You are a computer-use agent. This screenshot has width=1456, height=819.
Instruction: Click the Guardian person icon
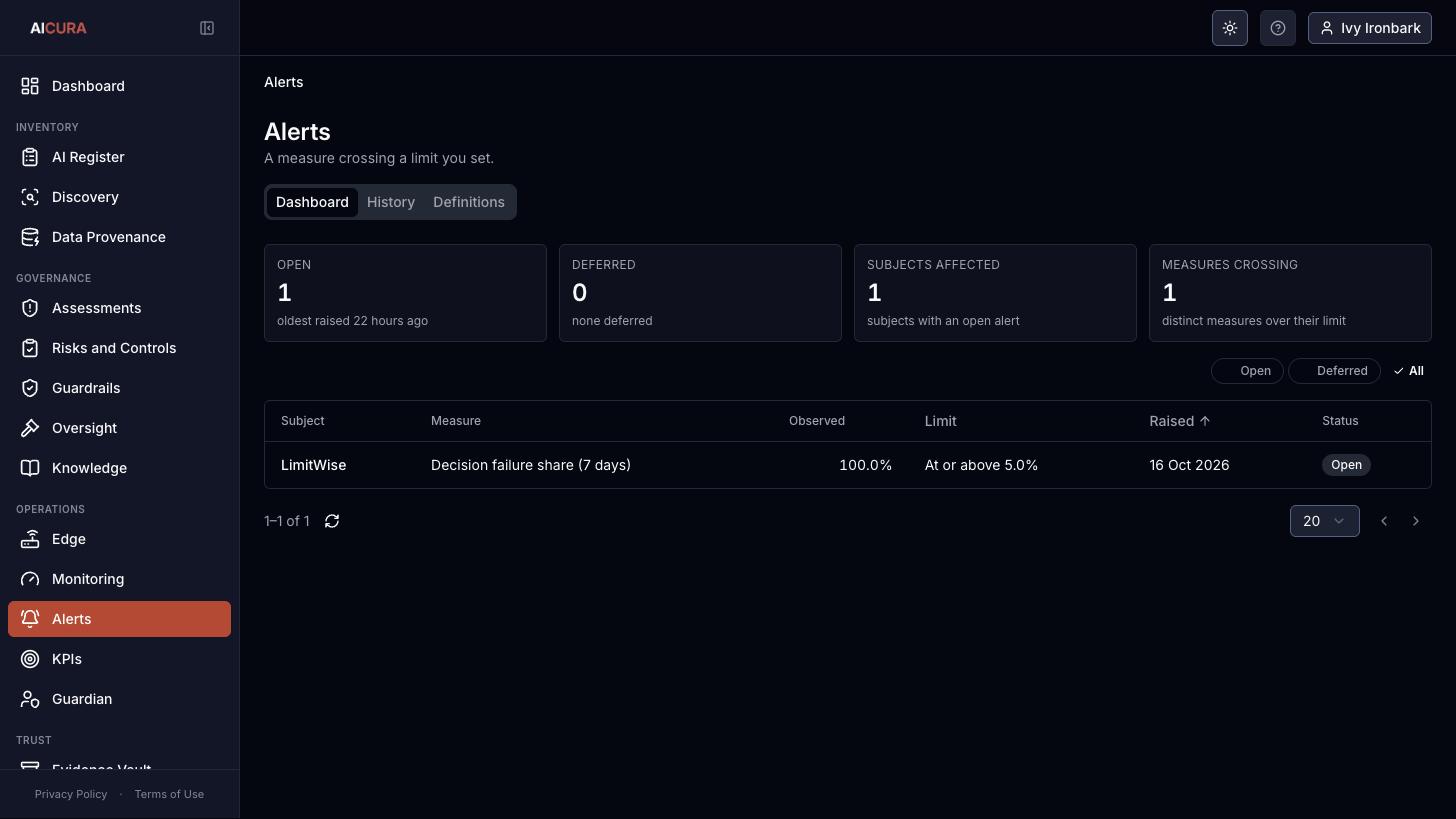pyautogui.click(x=30, y=699)
